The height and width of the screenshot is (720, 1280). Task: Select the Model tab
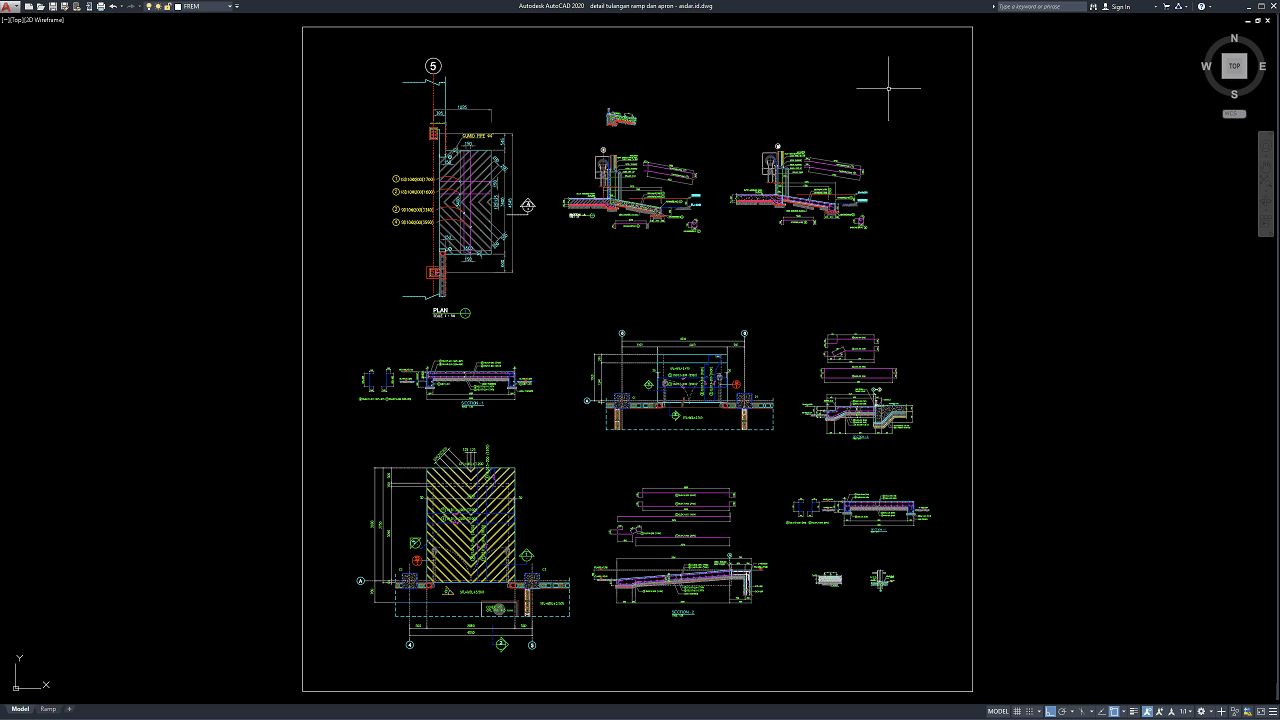20,709
